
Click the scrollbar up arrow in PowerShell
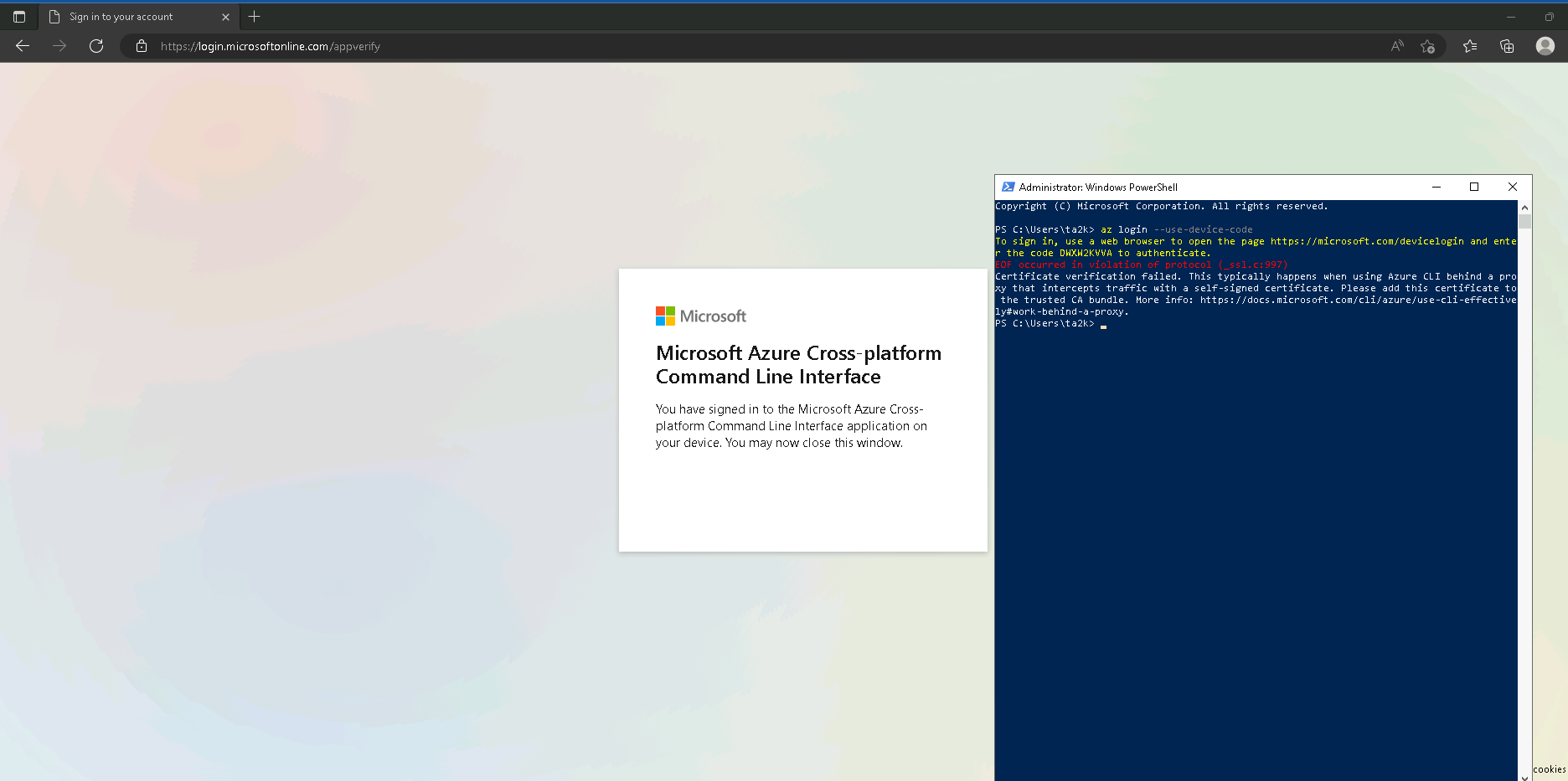pyautogui.click(x=1524, y=206)
